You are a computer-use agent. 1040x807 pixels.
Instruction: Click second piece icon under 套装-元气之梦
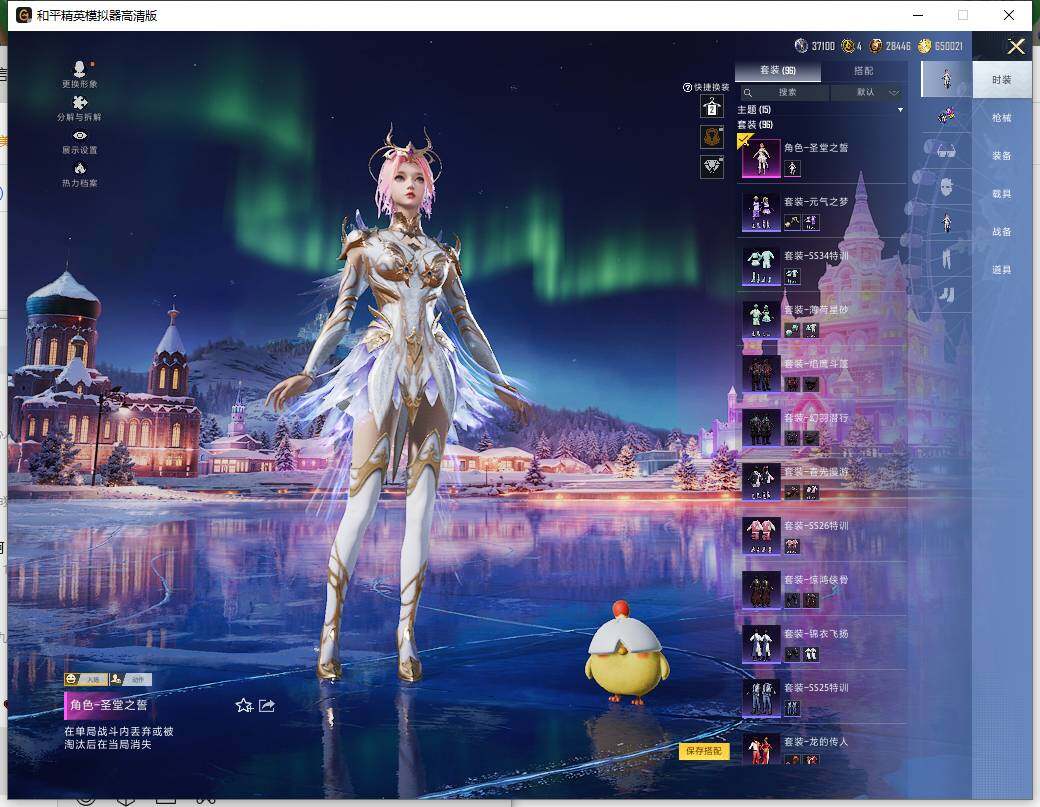[811, 223]
